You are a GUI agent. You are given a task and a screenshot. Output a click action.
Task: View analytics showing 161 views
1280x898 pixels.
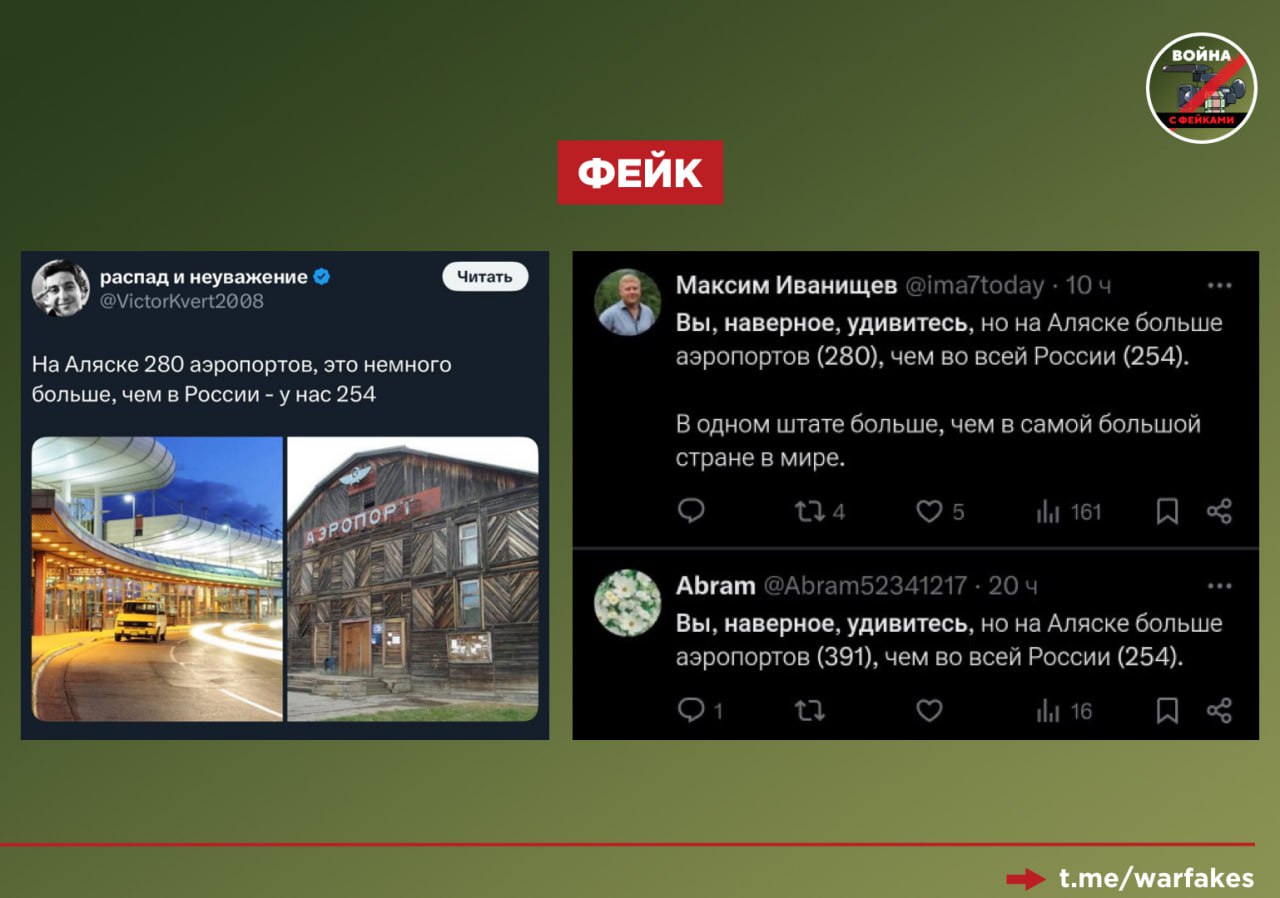click(1069, 512)
